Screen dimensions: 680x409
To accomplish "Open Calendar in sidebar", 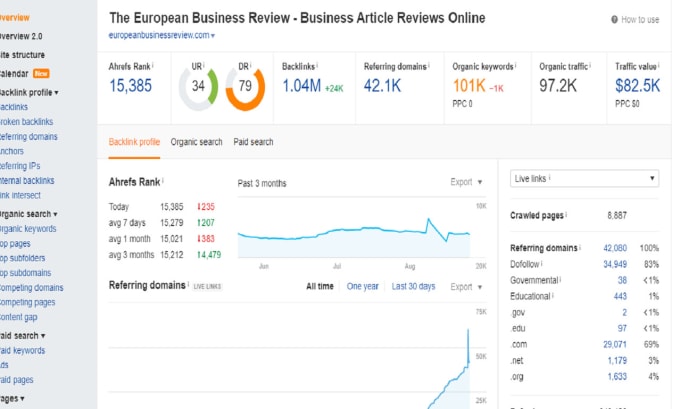I will click(x=14, y=74).
